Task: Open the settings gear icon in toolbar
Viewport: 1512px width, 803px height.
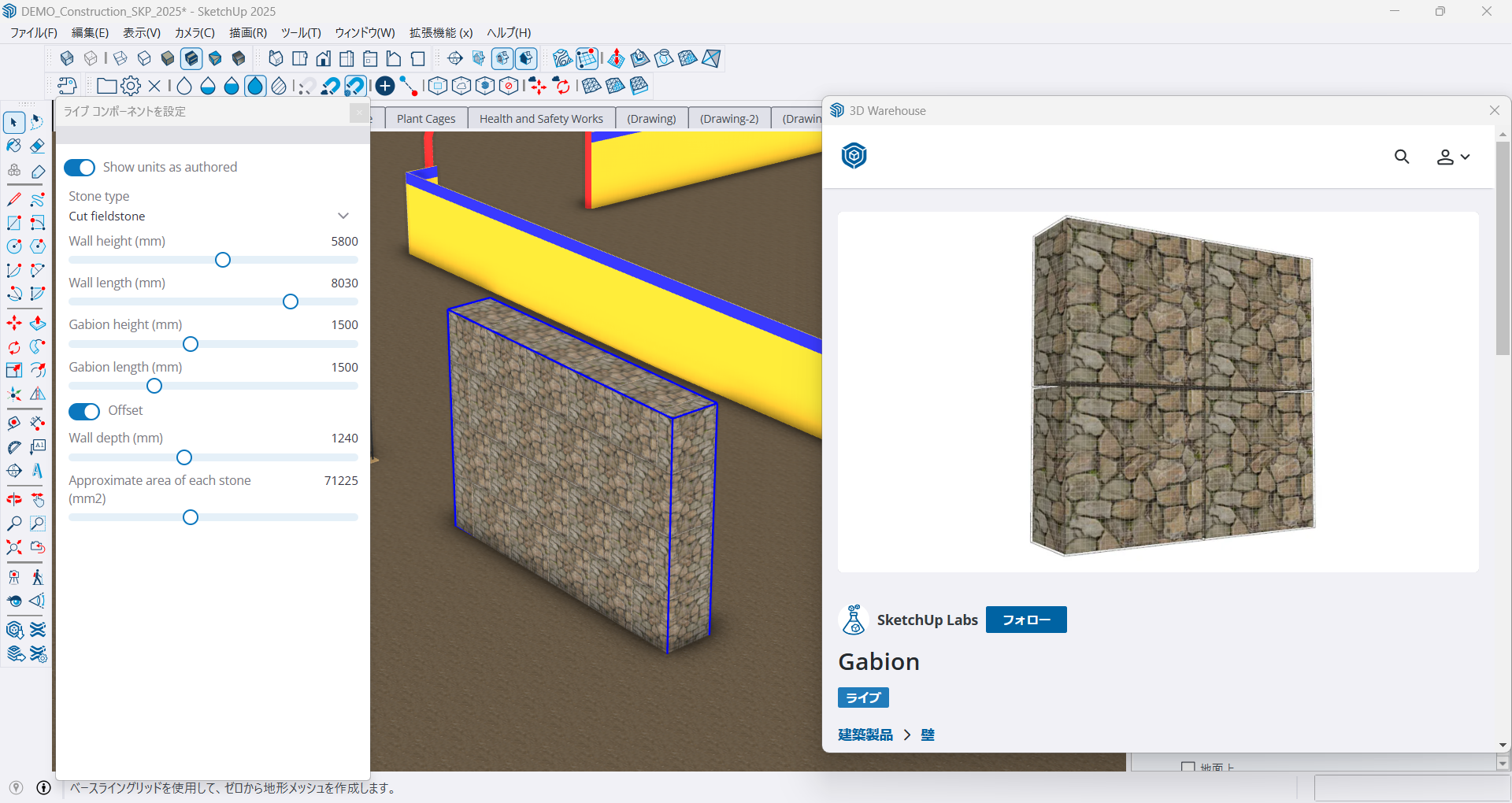Action: [x=131, y=86]
